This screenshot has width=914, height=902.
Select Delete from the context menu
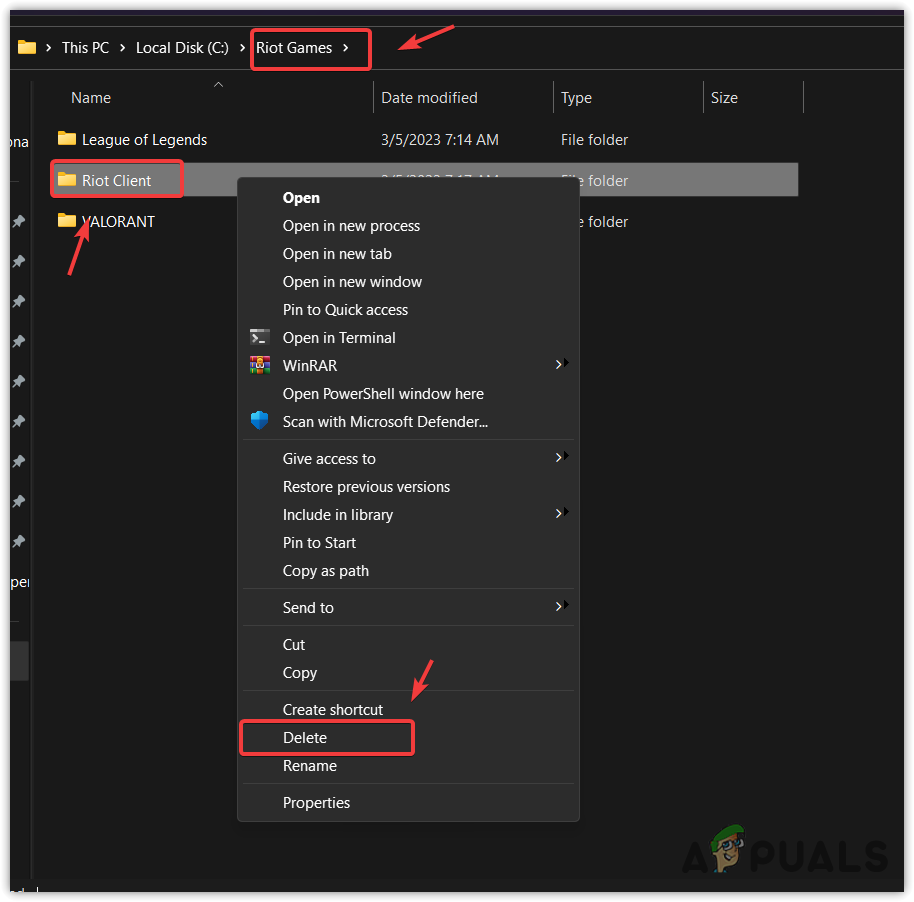[x=327, y=738]
